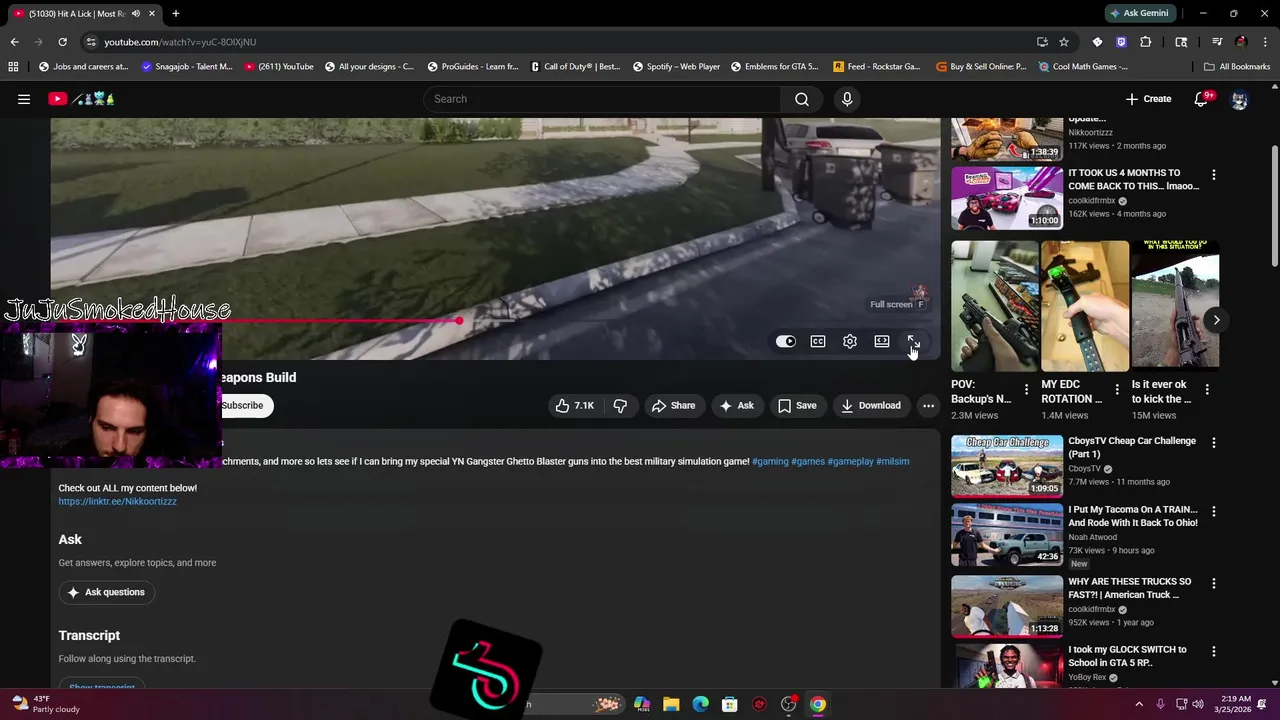1280x720 pixels.
Task: Toggle the autoplay switch
Action: (x=786, y=342)
